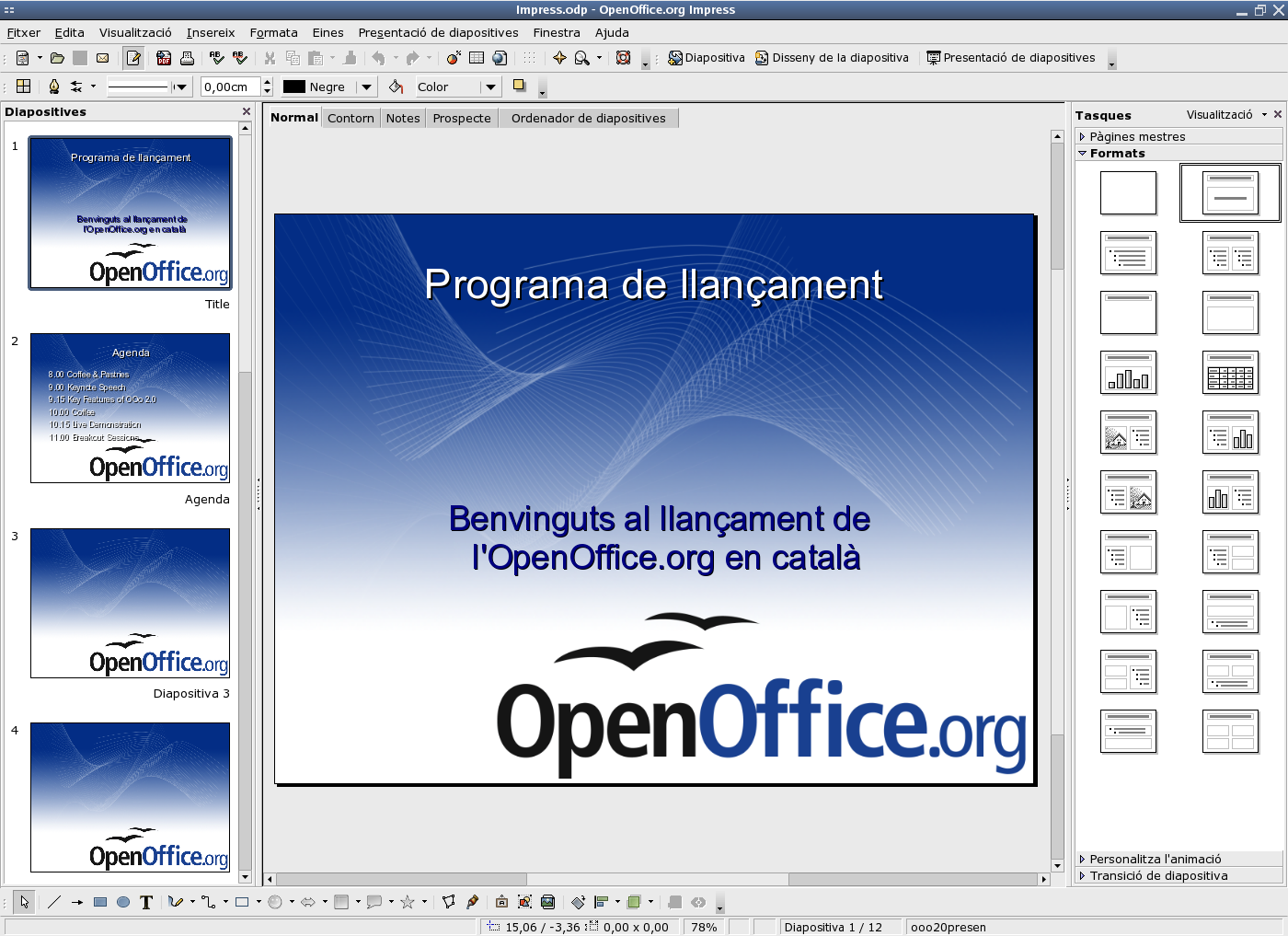The height and width of the screenshot is (936, 1288).
Task: Switch to the Contorn tab
Action: [x=351, y=118]
